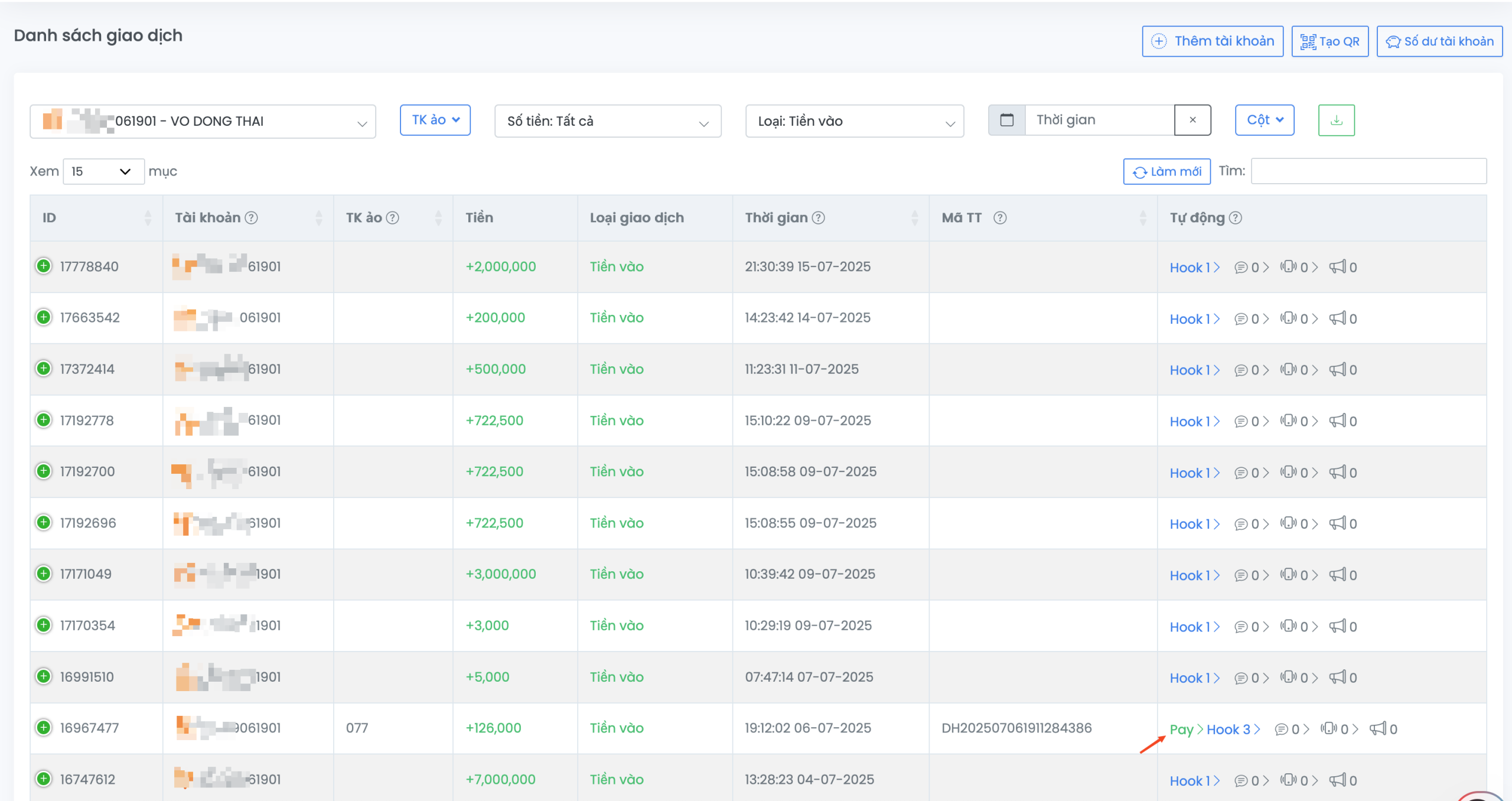Image resolution: width=1512 pixels, height=801 pixels.
Task: Expand the VO DONG THAI account dropdown
Action: point(203,122)
